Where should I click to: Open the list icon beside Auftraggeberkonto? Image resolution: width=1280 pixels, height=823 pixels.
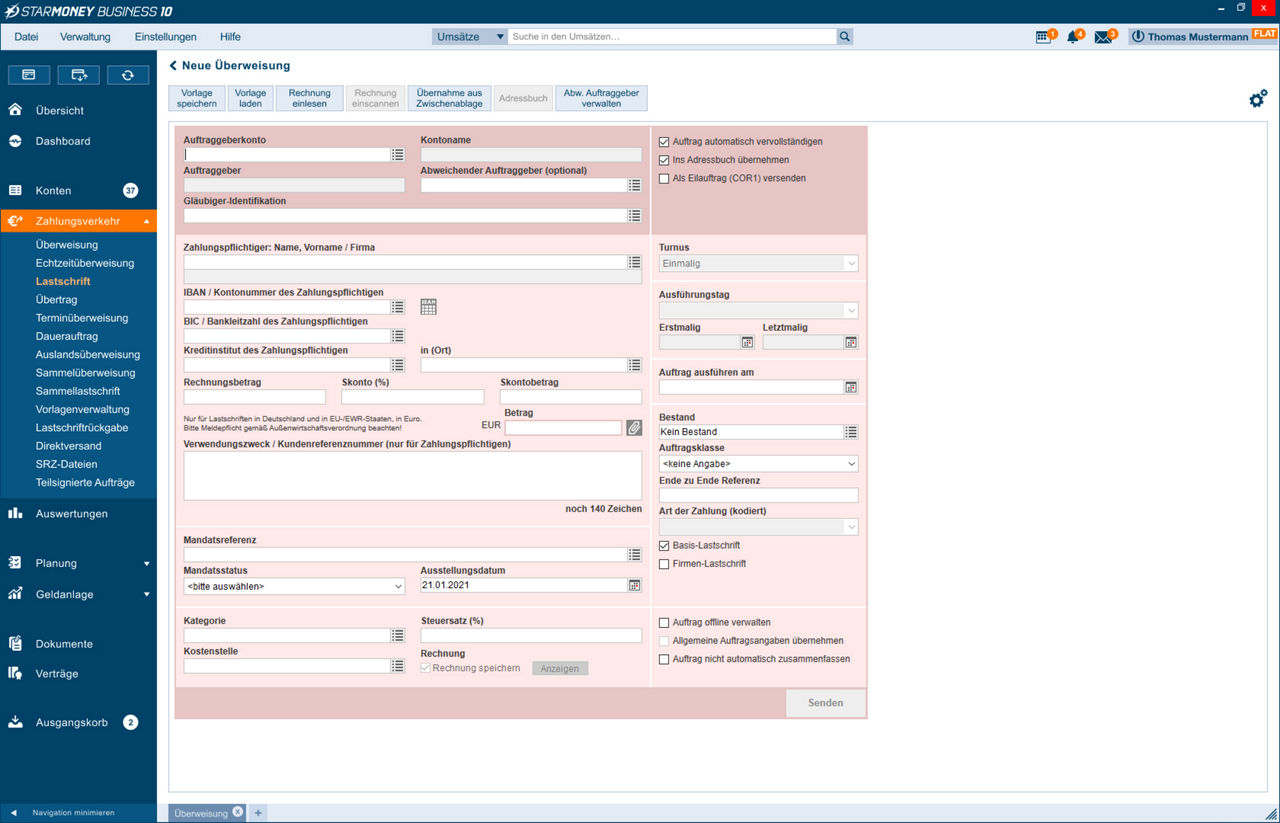398,155
